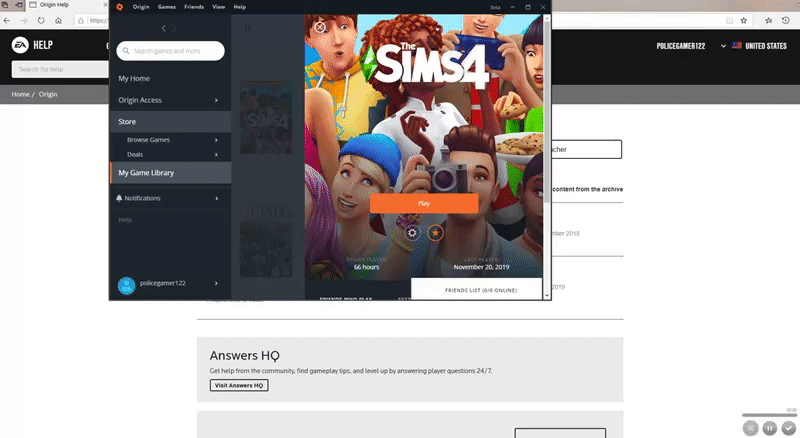Focus the 'Search for help' field
800x438 pixels.
pyautogui.click(x=60, y=69)
